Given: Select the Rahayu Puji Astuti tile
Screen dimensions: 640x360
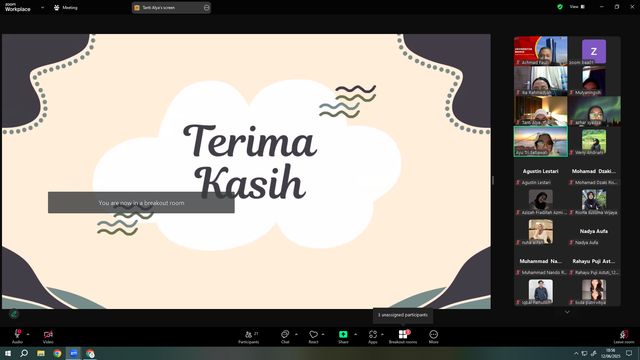Looking at the screenshot, I should [x=594, y=262].
